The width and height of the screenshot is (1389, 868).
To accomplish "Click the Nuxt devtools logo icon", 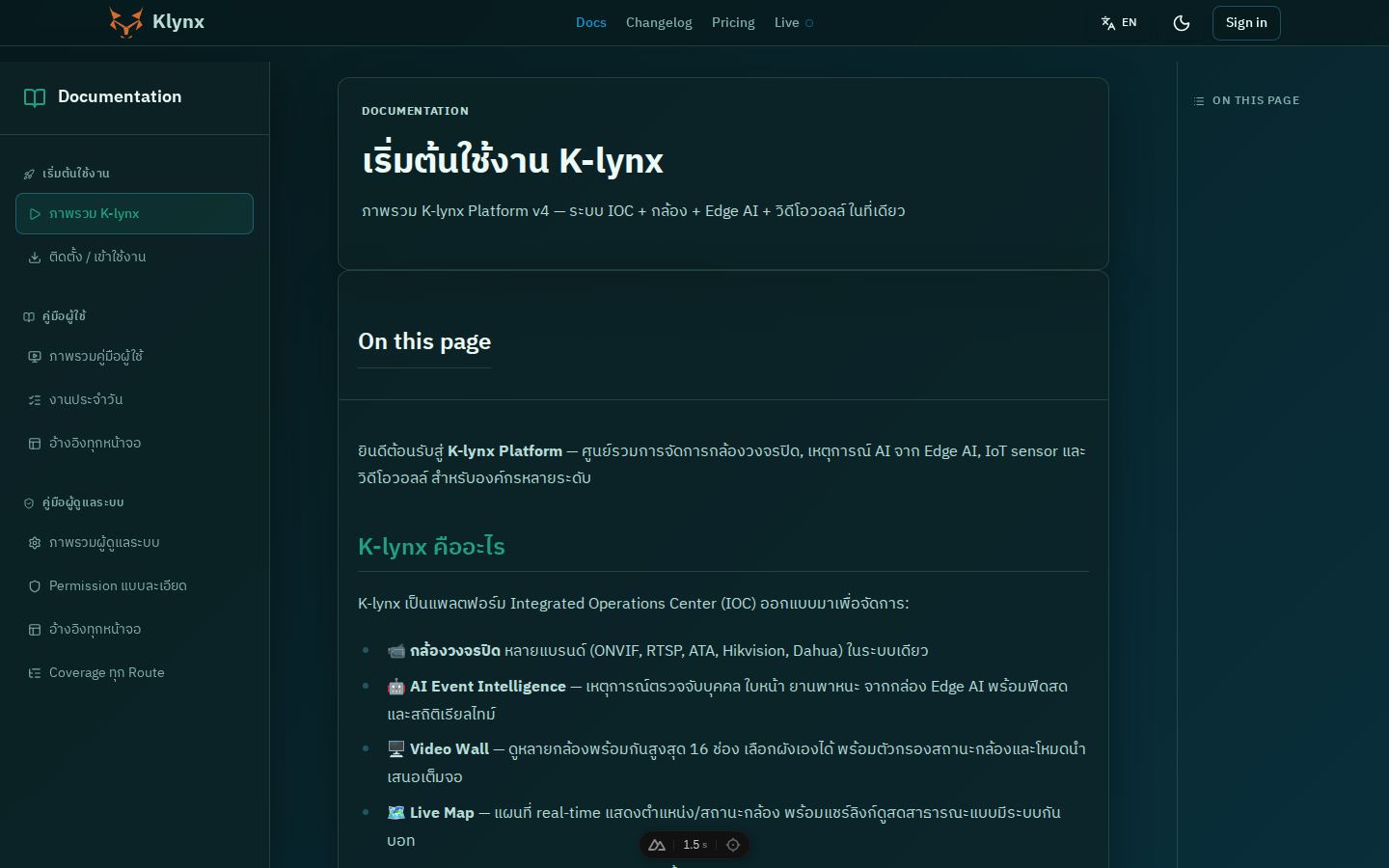I will pos(657,845).
